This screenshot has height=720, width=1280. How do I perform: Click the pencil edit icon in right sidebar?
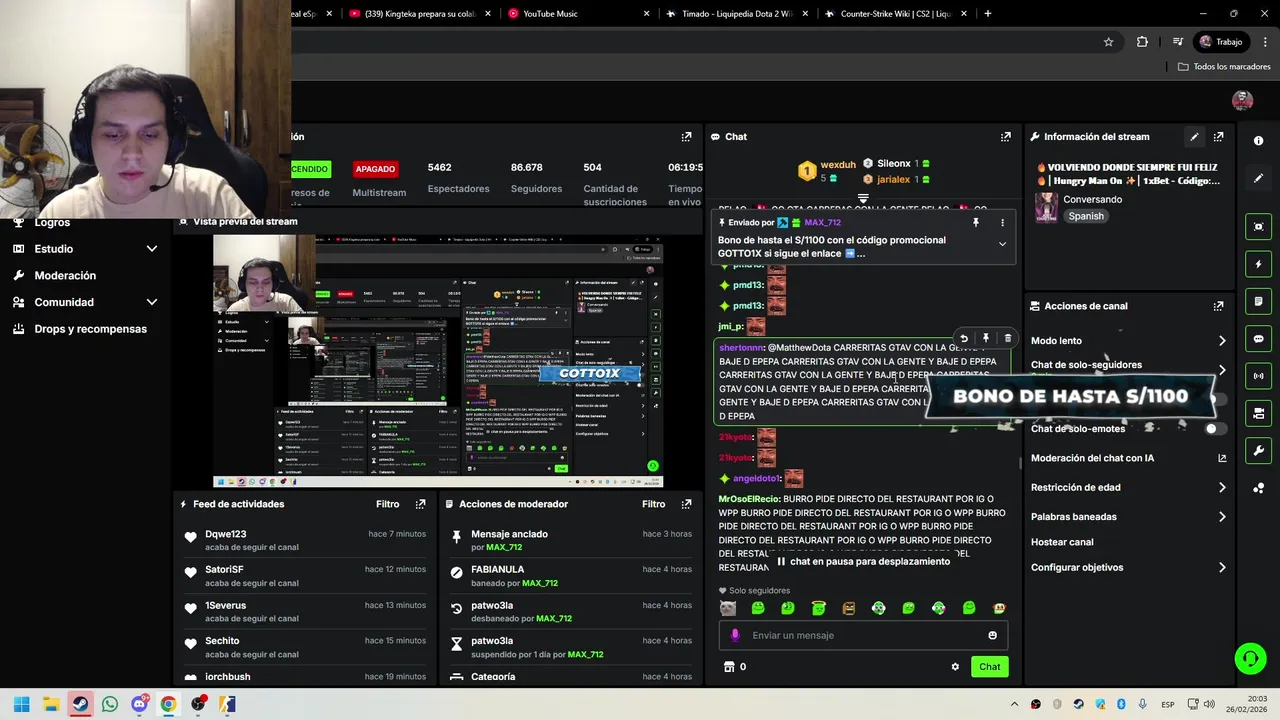point(1258,178)
